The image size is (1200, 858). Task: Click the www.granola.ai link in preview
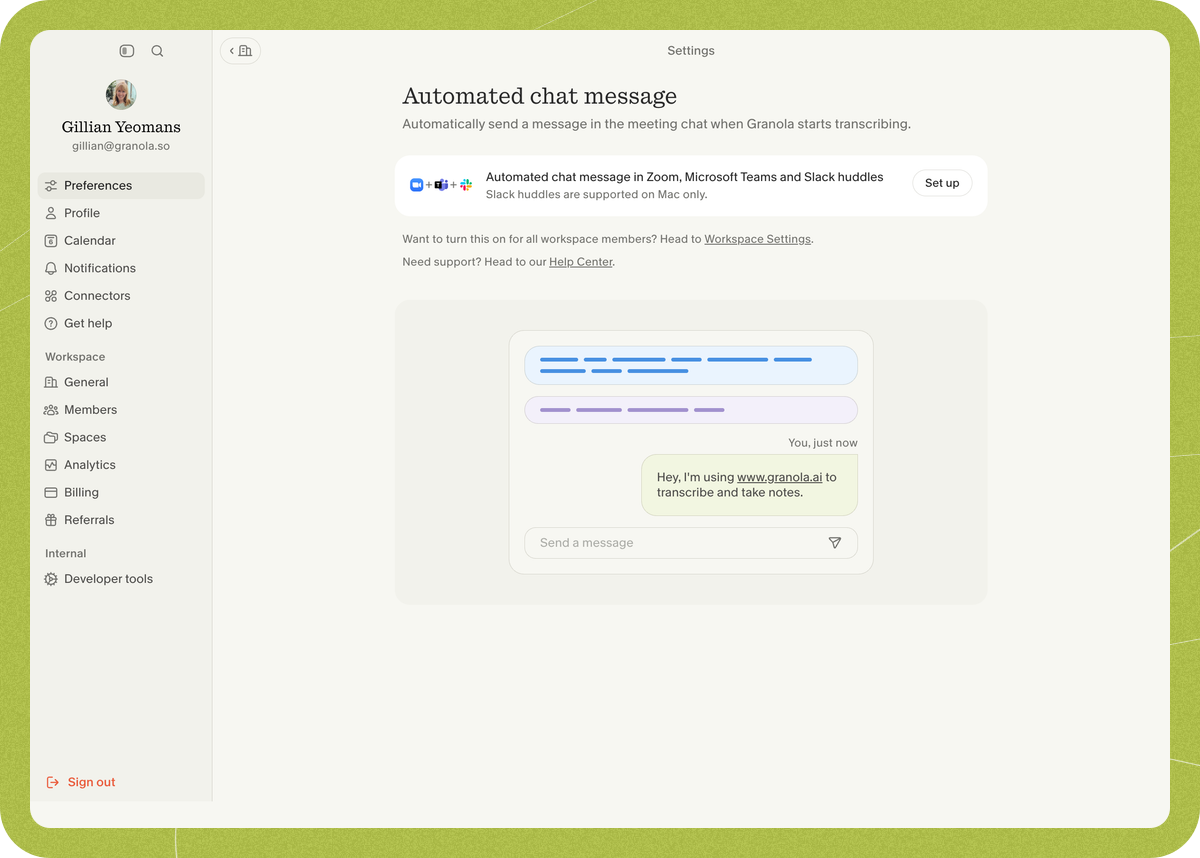pos(779,477)
